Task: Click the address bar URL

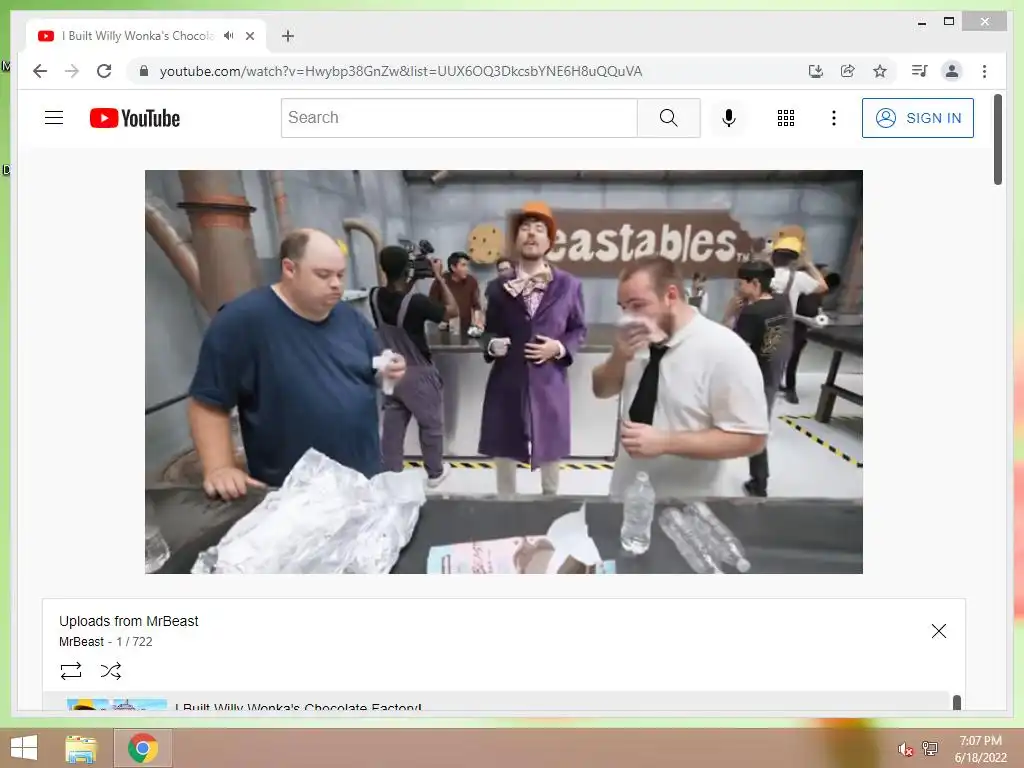Action: (x=401, y=71)
